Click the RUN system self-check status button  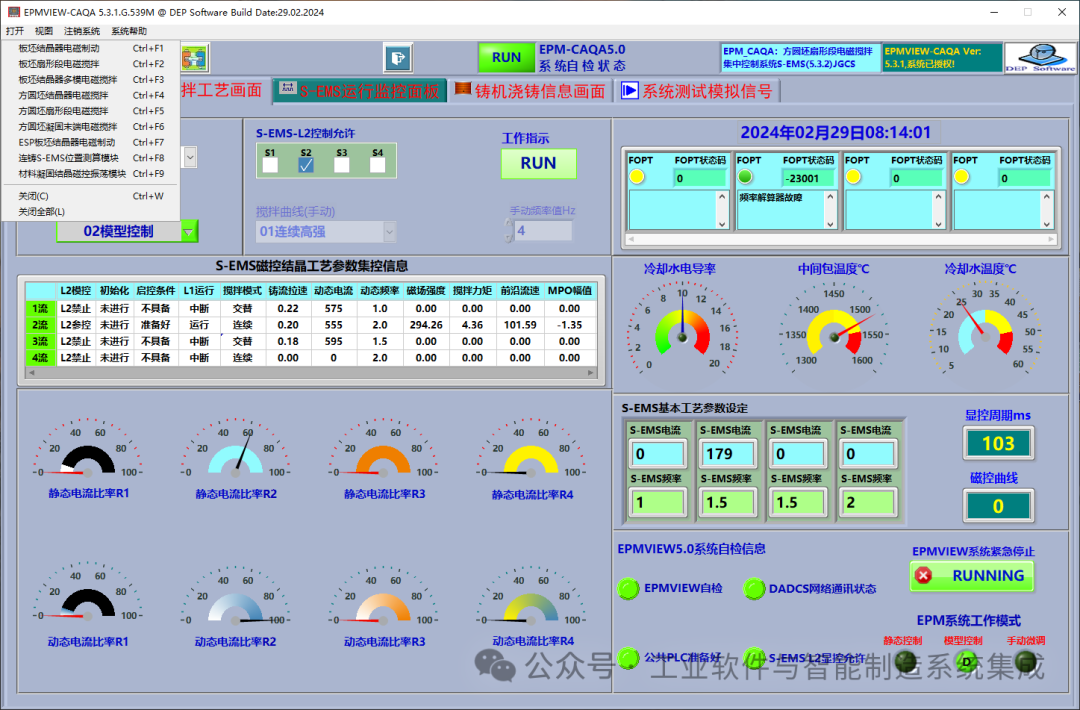click(x=506, y=58)
